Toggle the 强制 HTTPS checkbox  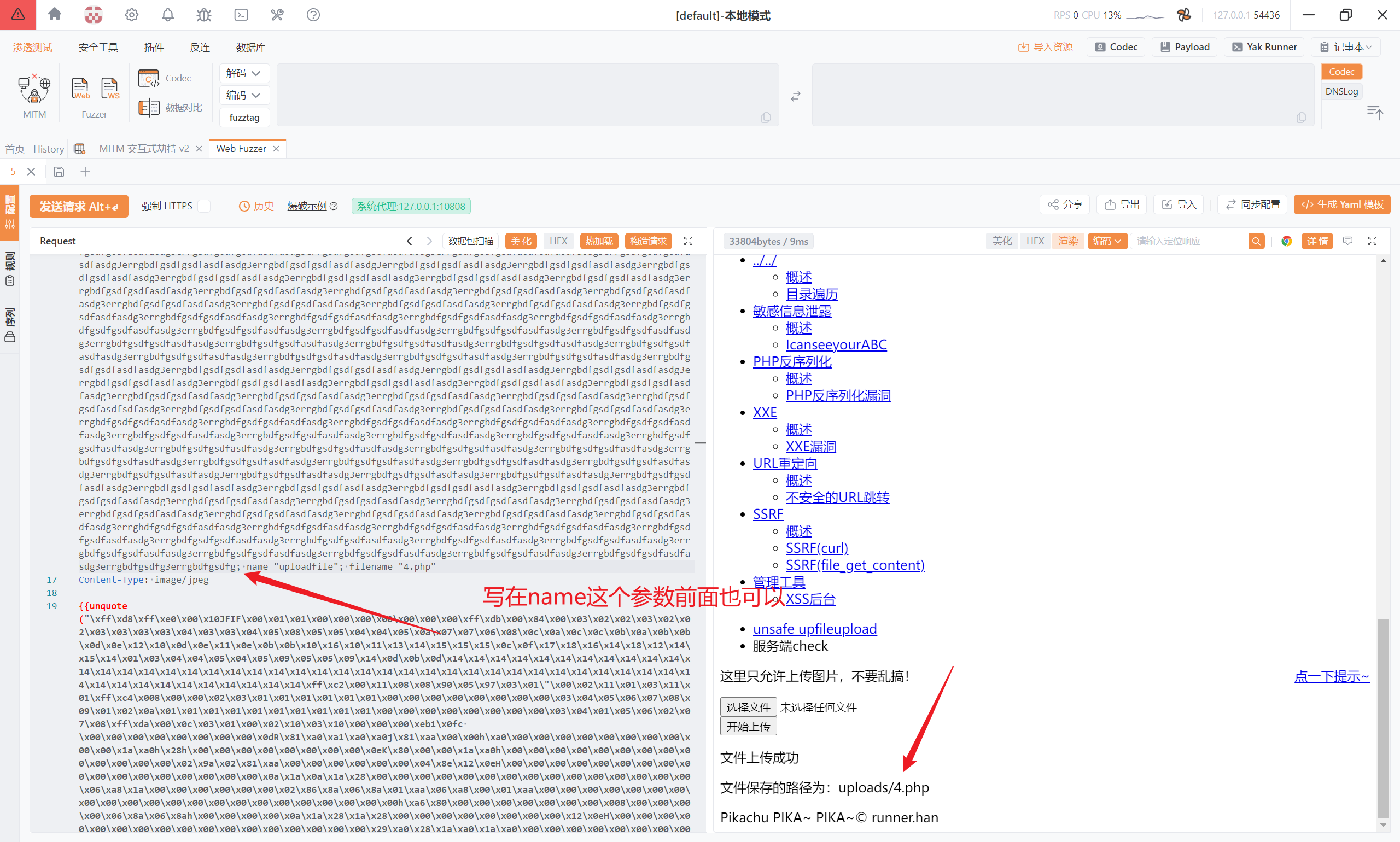205,206
